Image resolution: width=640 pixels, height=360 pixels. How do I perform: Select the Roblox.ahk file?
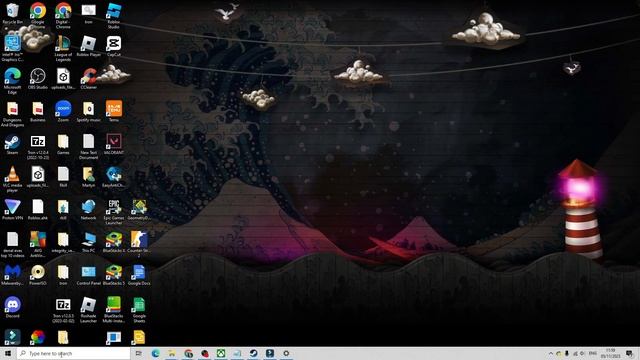click(x=38, y=209)
